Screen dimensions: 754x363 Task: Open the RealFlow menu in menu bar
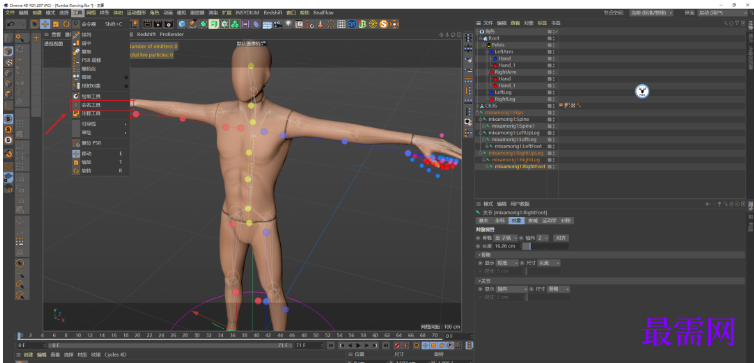(324, 13)
